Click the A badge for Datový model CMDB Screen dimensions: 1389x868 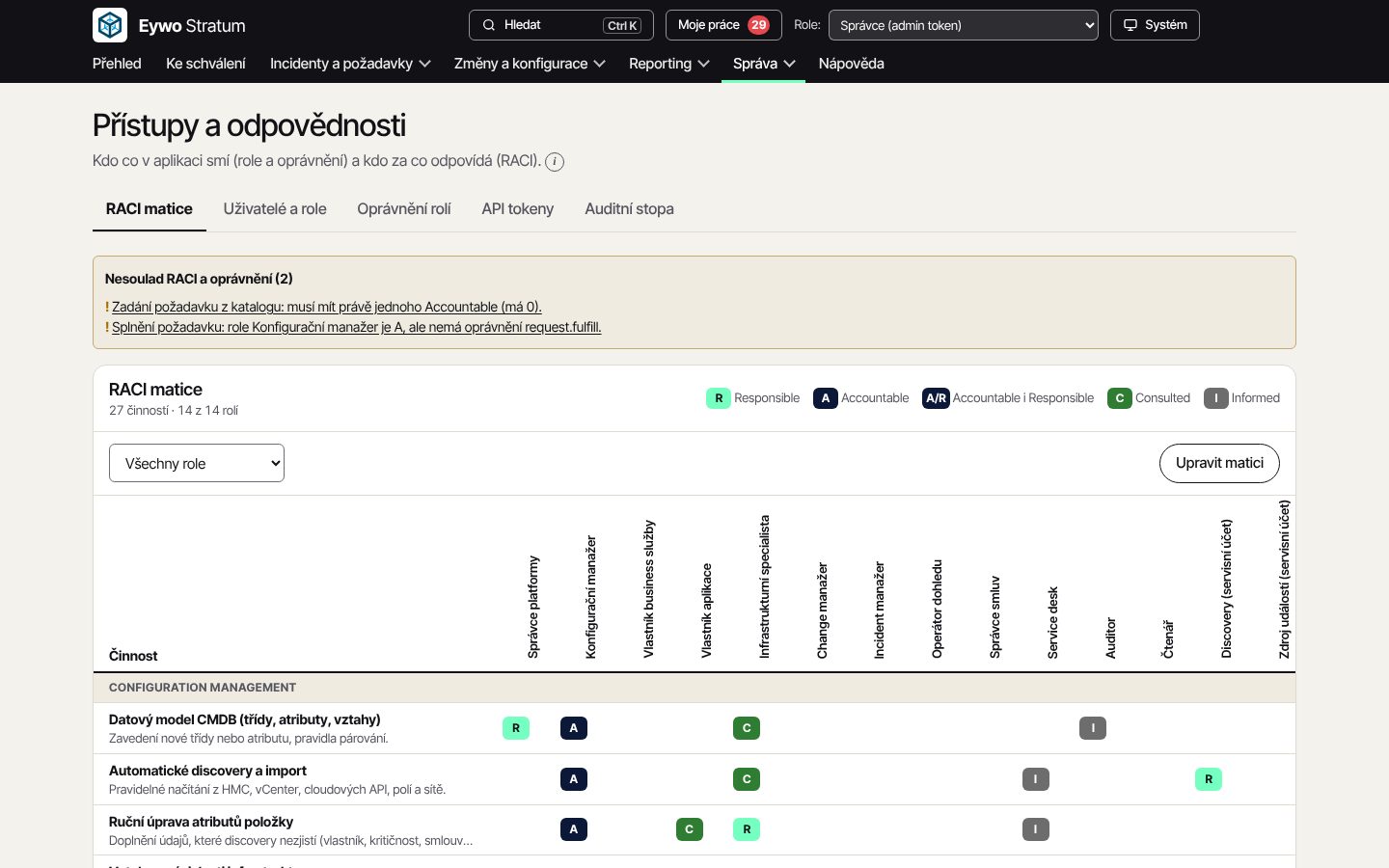tap(574, 728)
